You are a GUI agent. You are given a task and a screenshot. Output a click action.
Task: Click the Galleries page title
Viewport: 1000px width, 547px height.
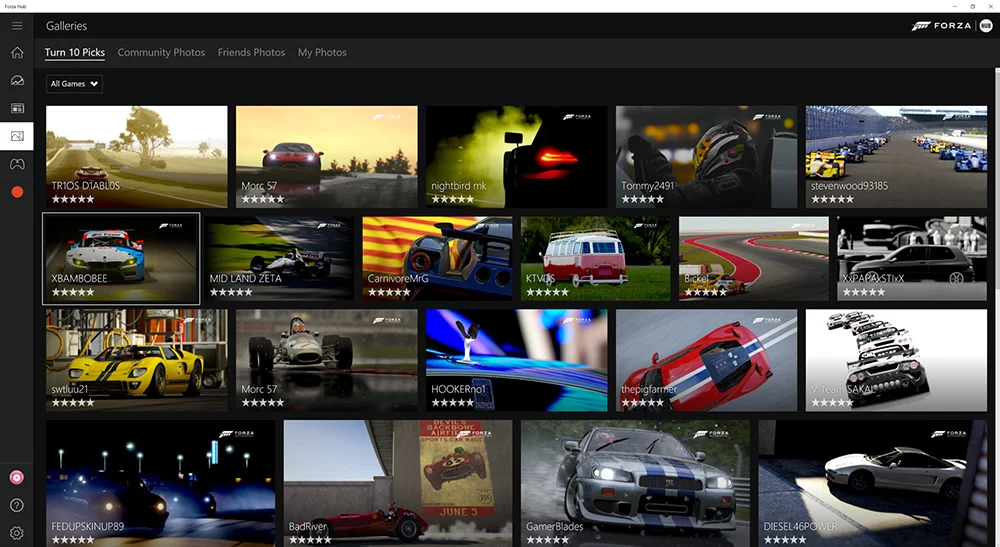tap(66, 26)
